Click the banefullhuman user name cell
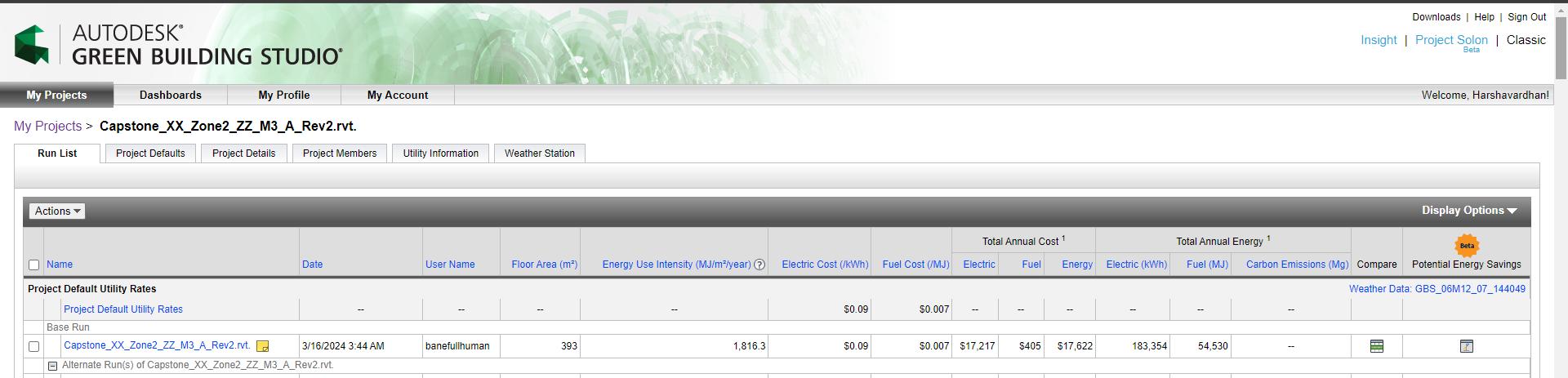 point(457,346)
